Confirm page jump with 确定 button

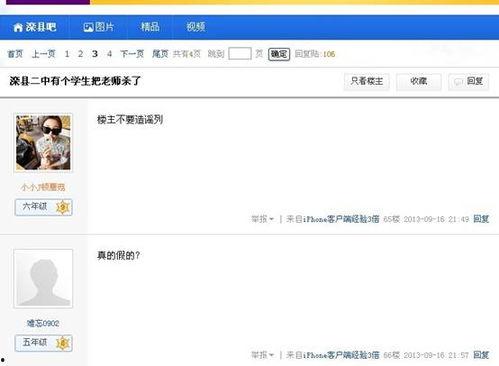pyautogui.click(x=279, y=54)
